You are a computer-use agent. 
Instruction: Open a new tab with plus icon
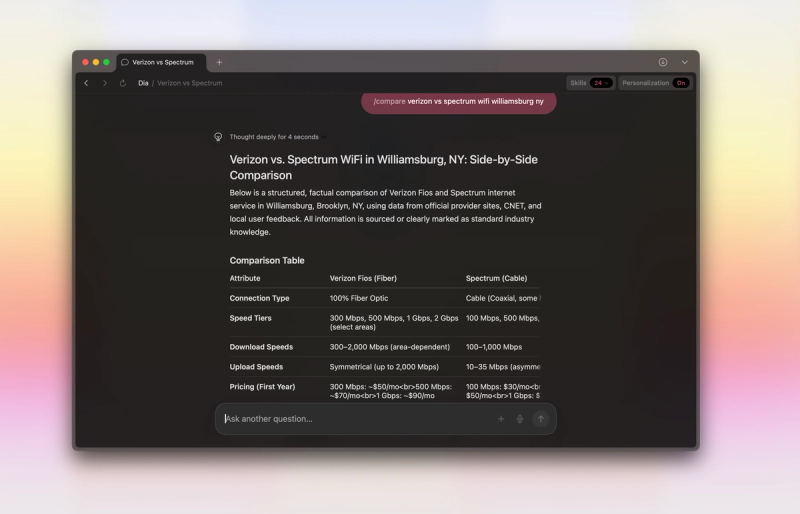click(x=219, y=62)
